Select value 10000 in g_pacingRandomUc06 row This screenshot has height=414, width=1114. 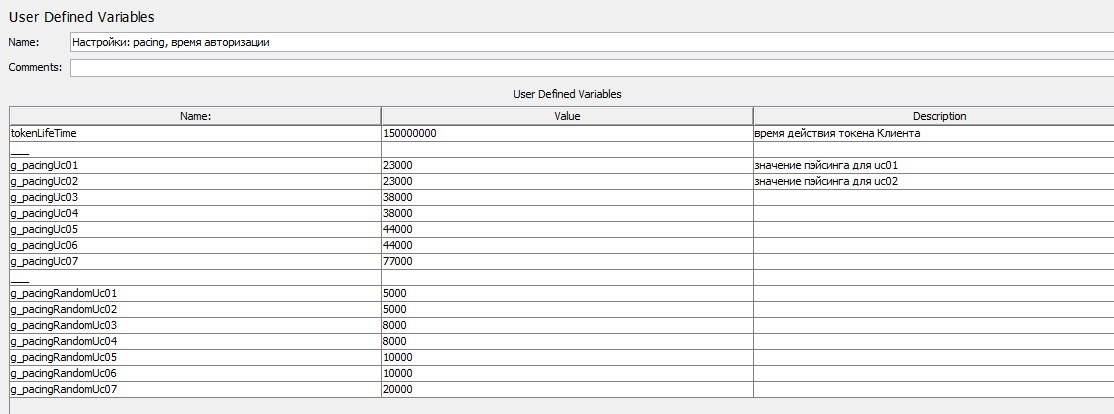coord(567,373)
